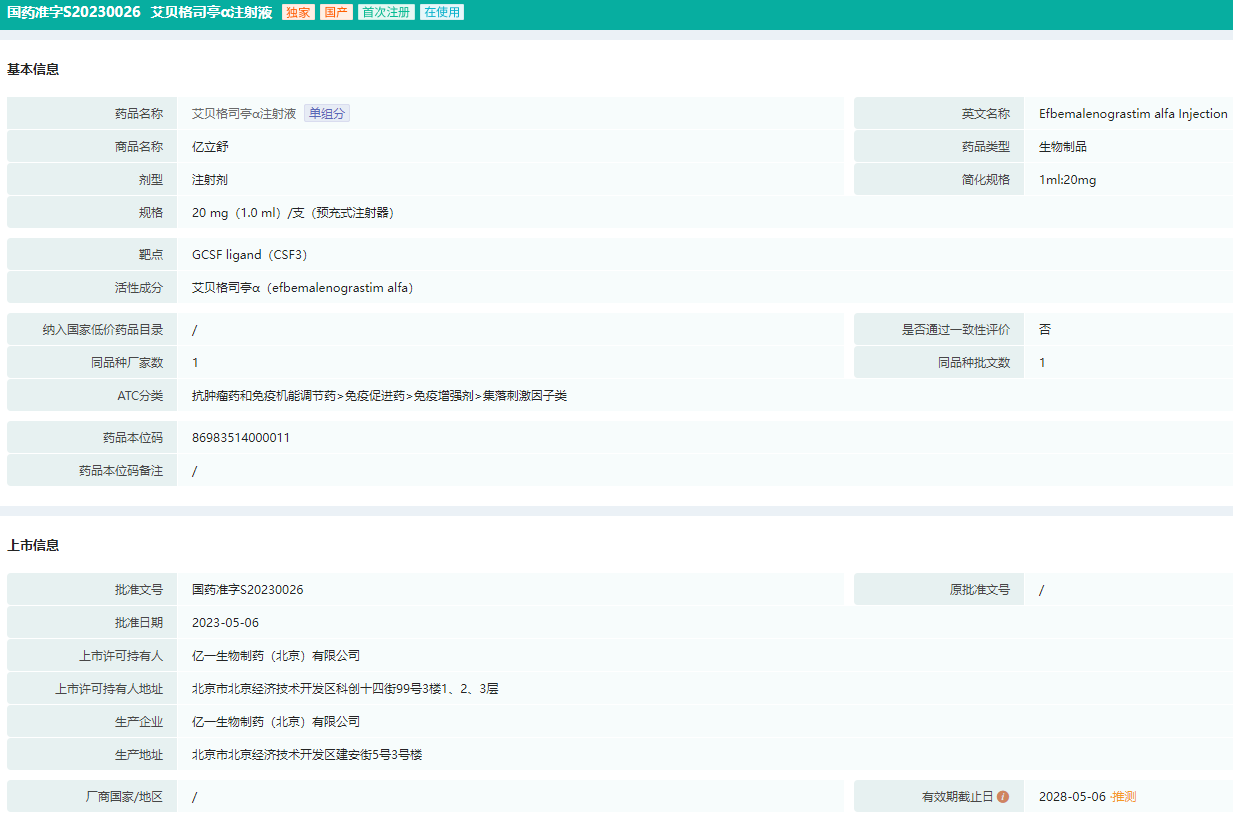Screen dimensions: 1233x814
Task: Click target value GCSF ligand（CSF3）
Action: click(250, 255)
